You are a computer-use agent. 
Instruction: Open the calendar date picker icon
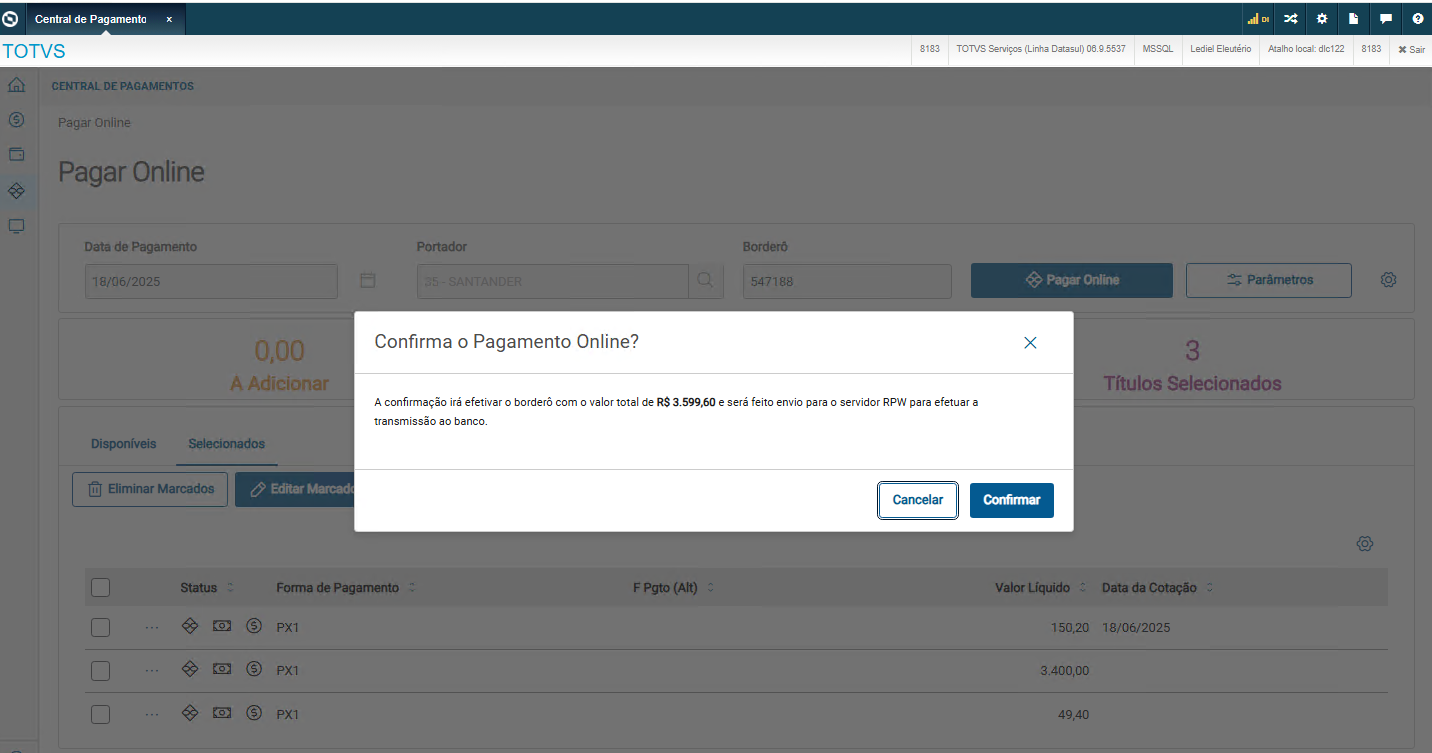(367, 281)
